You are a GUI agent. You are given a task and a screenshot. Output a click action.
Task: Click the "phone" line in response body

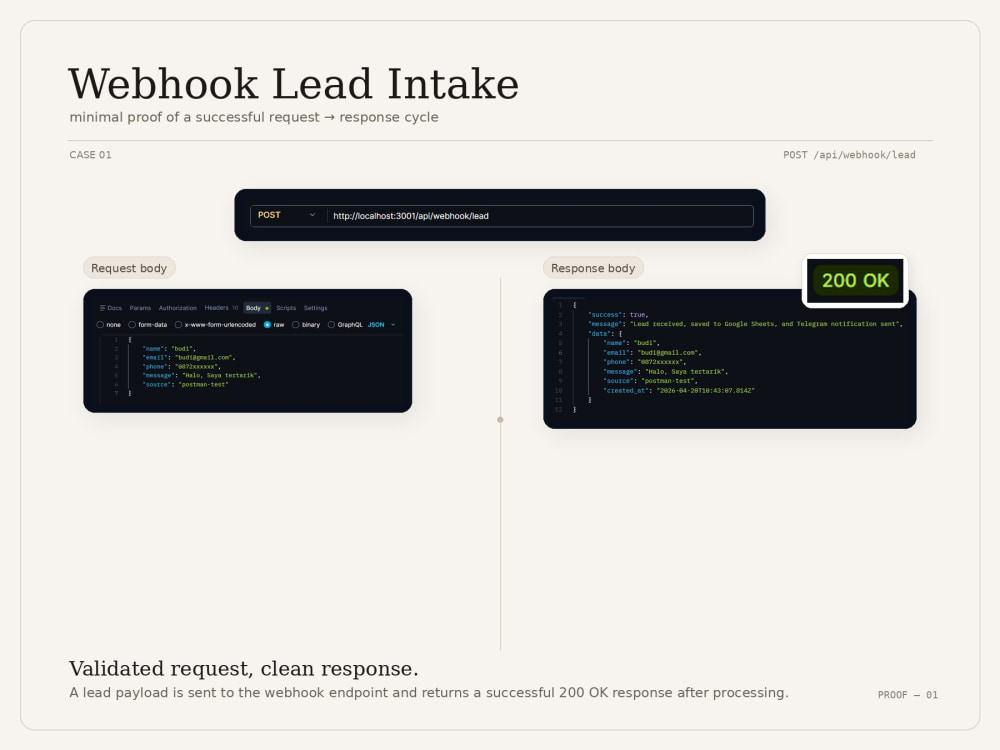tap(644, 362)
